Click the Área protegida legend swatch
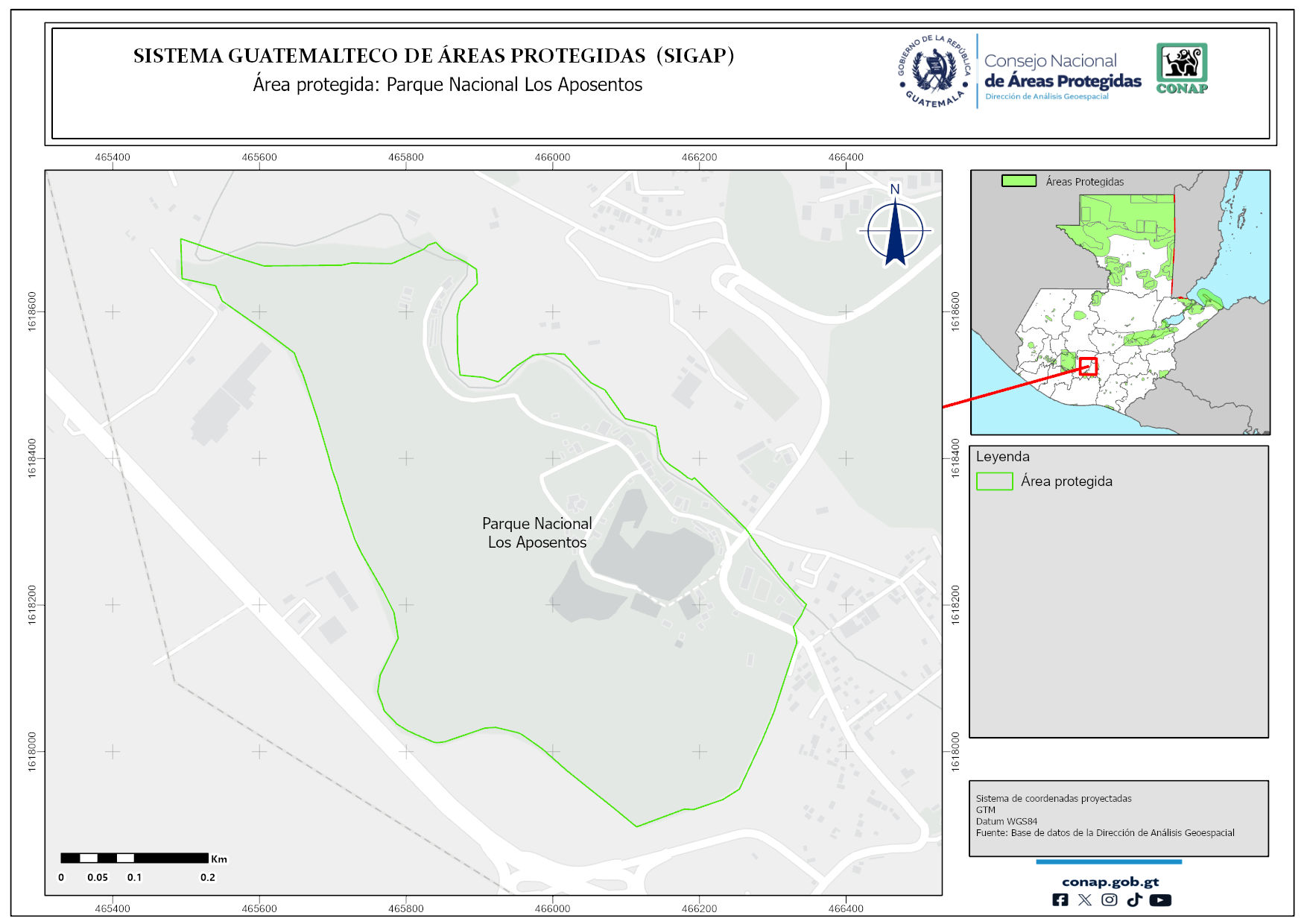1307x924 pixels. click(x=994, y=481)
